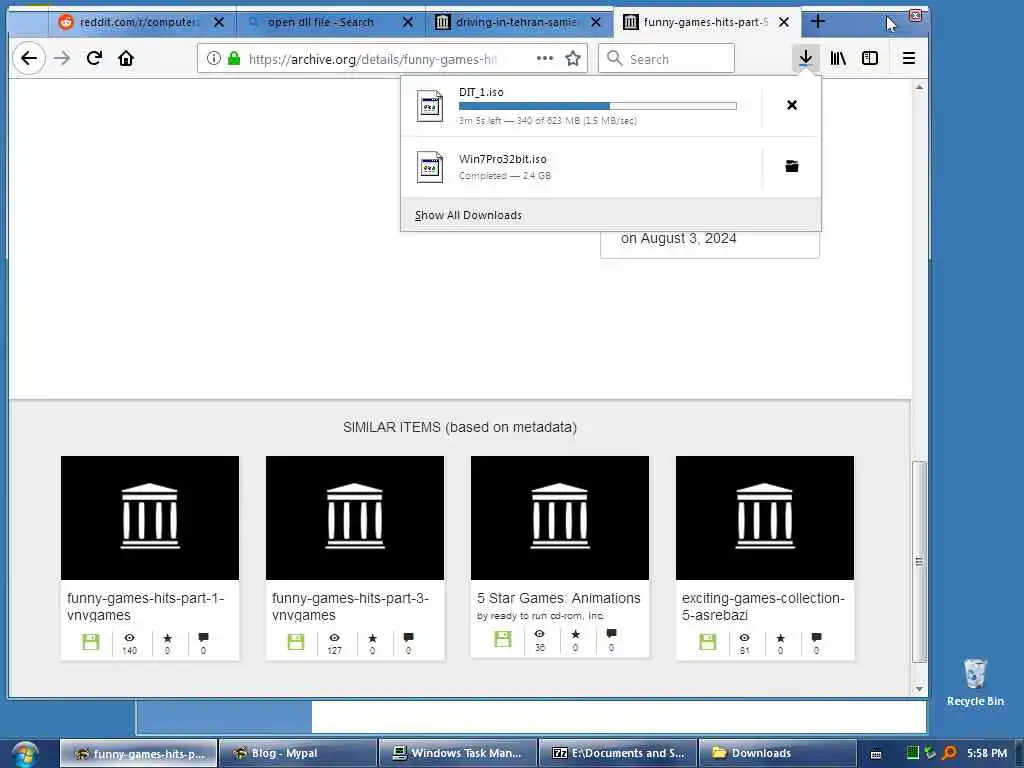
Task: Close the reddit.com tab
Action: click(219, 22)
